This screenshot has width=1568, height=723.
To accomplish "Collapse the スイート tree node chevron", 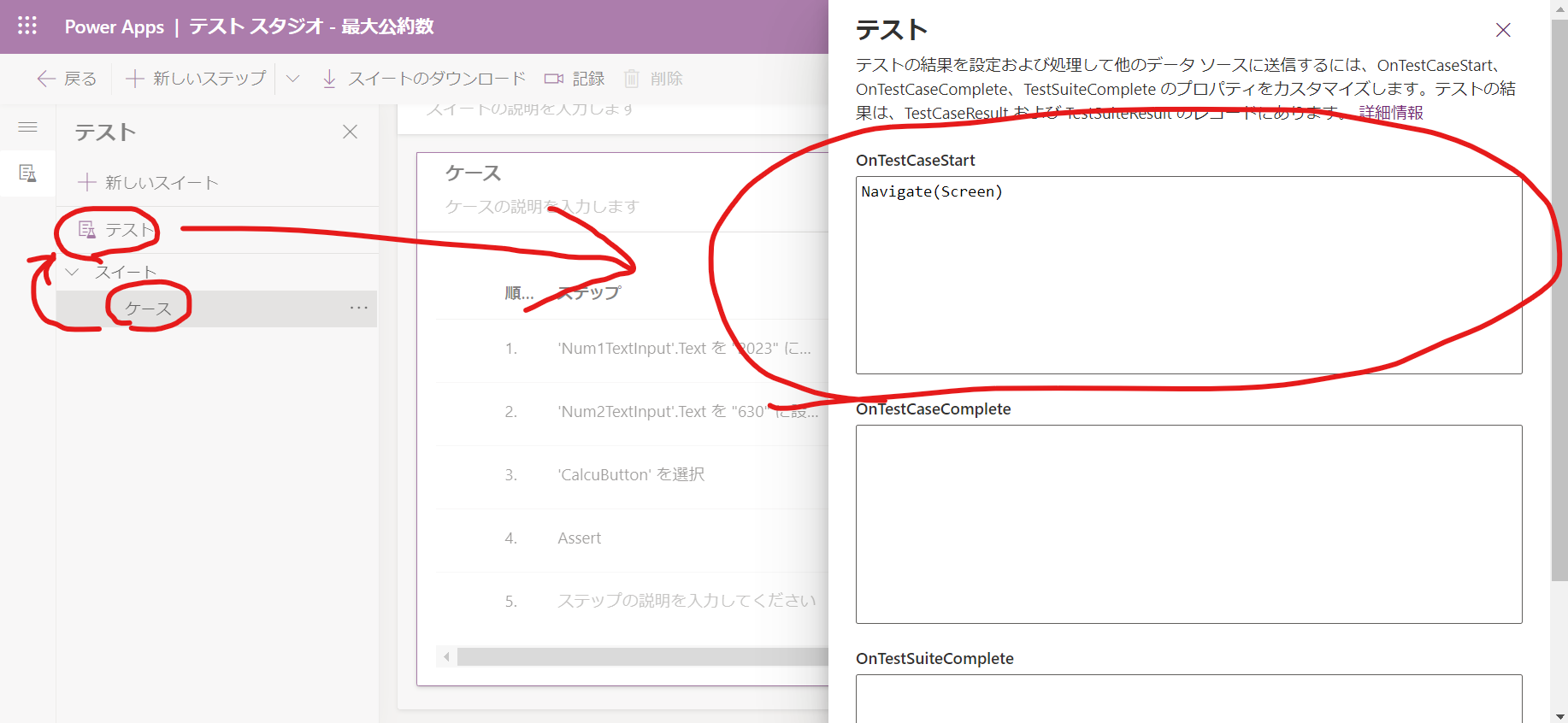I will (73, 272).
